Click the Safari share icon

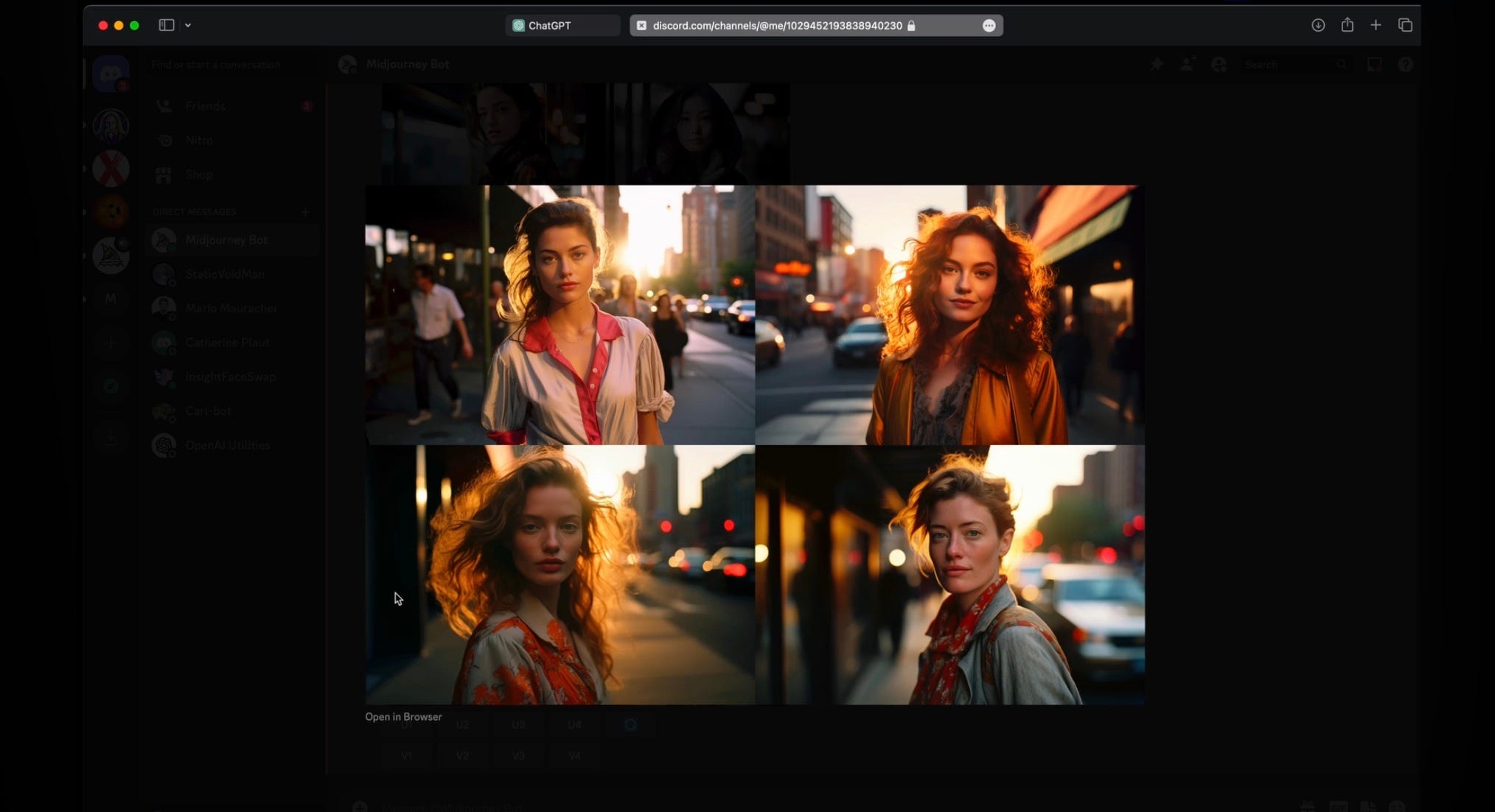[1347, 25]
